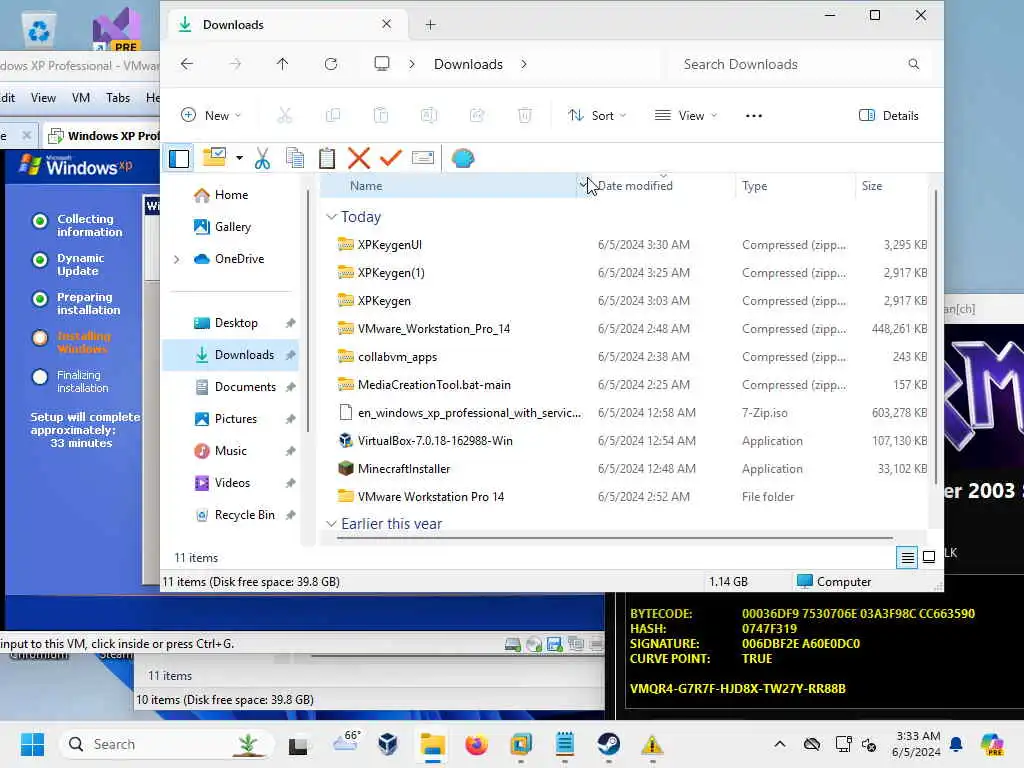Click the red X delete icon
Image resolution: width=1024 pixels, height=768 pixels.
coord(359,158)
